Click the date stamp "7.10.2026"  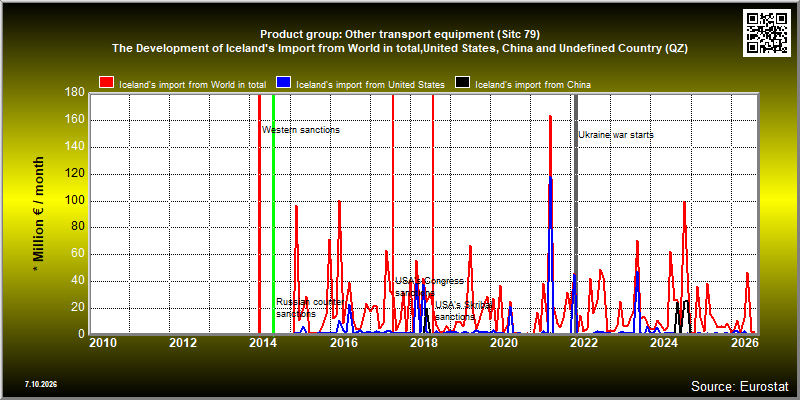(x=41, y=384)
